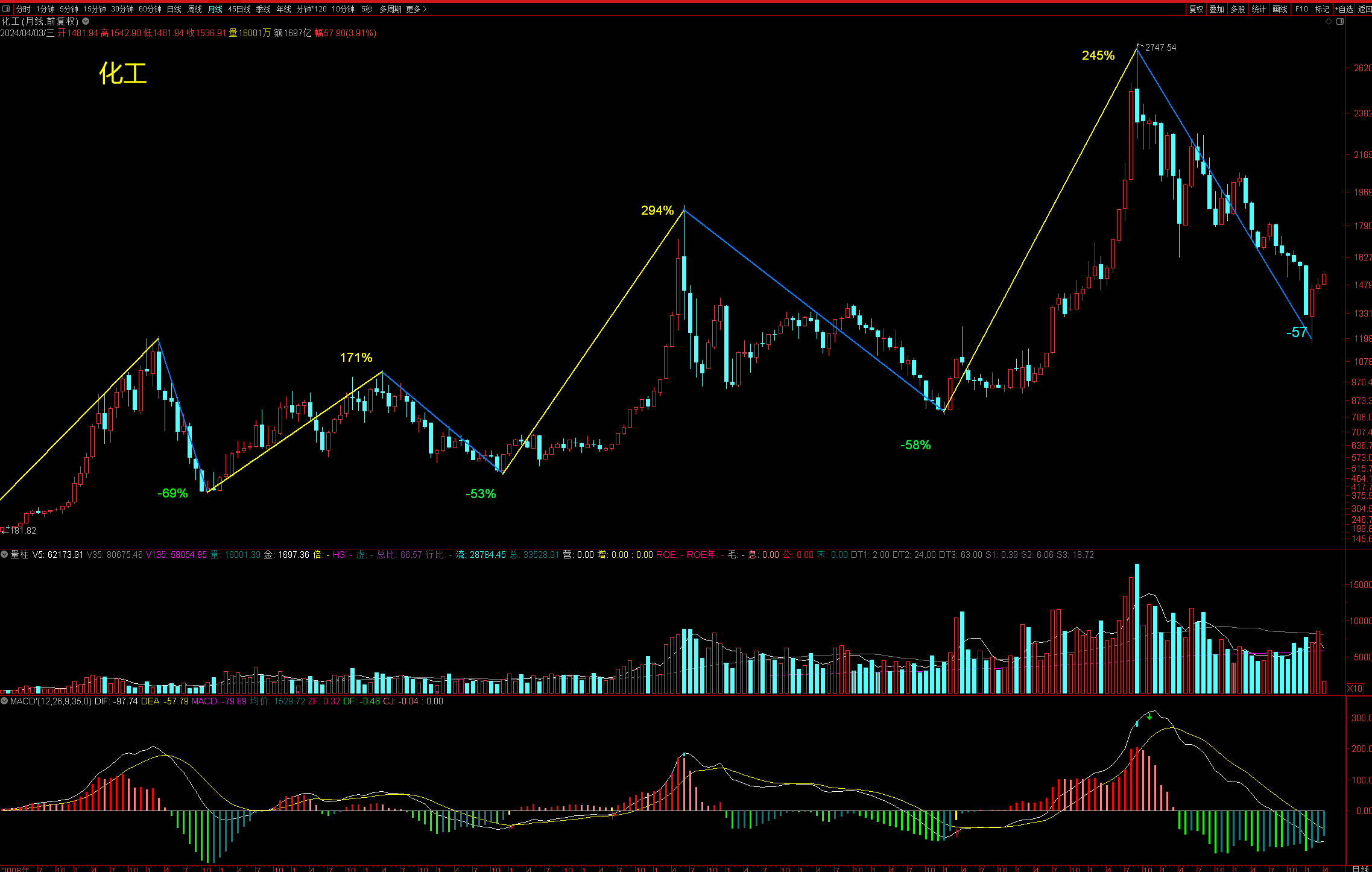Open the 统计 statistics tool
This screenshot has height=872, width=1372.
point(1259,9)
